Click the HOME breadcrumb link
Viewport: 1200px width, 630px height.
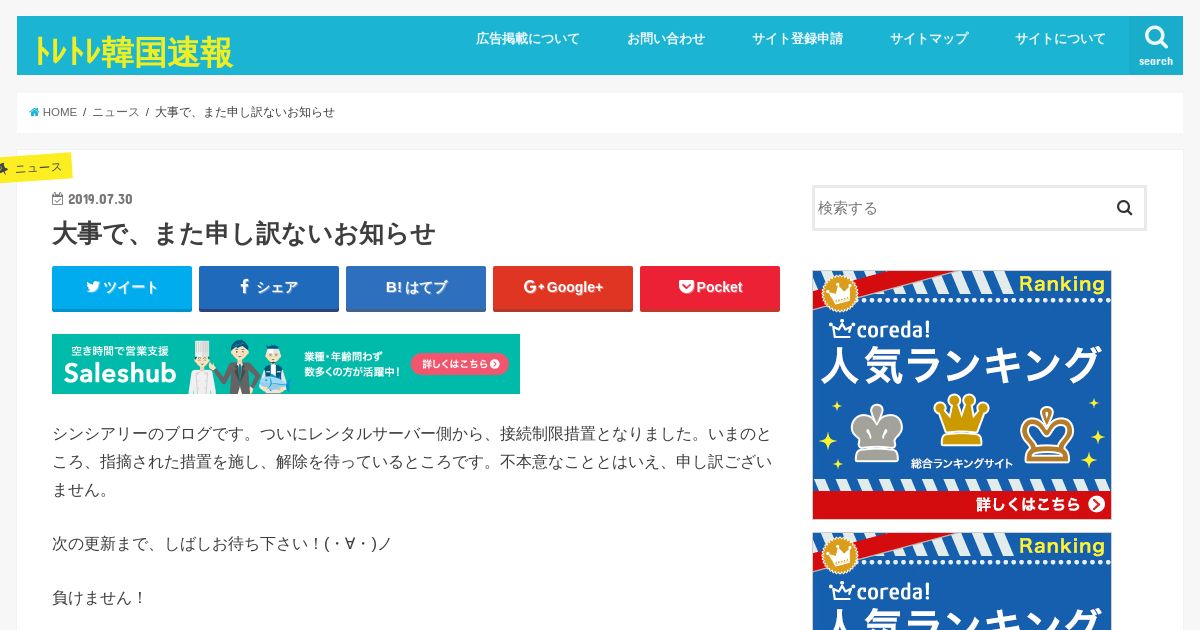pos(53,112)
